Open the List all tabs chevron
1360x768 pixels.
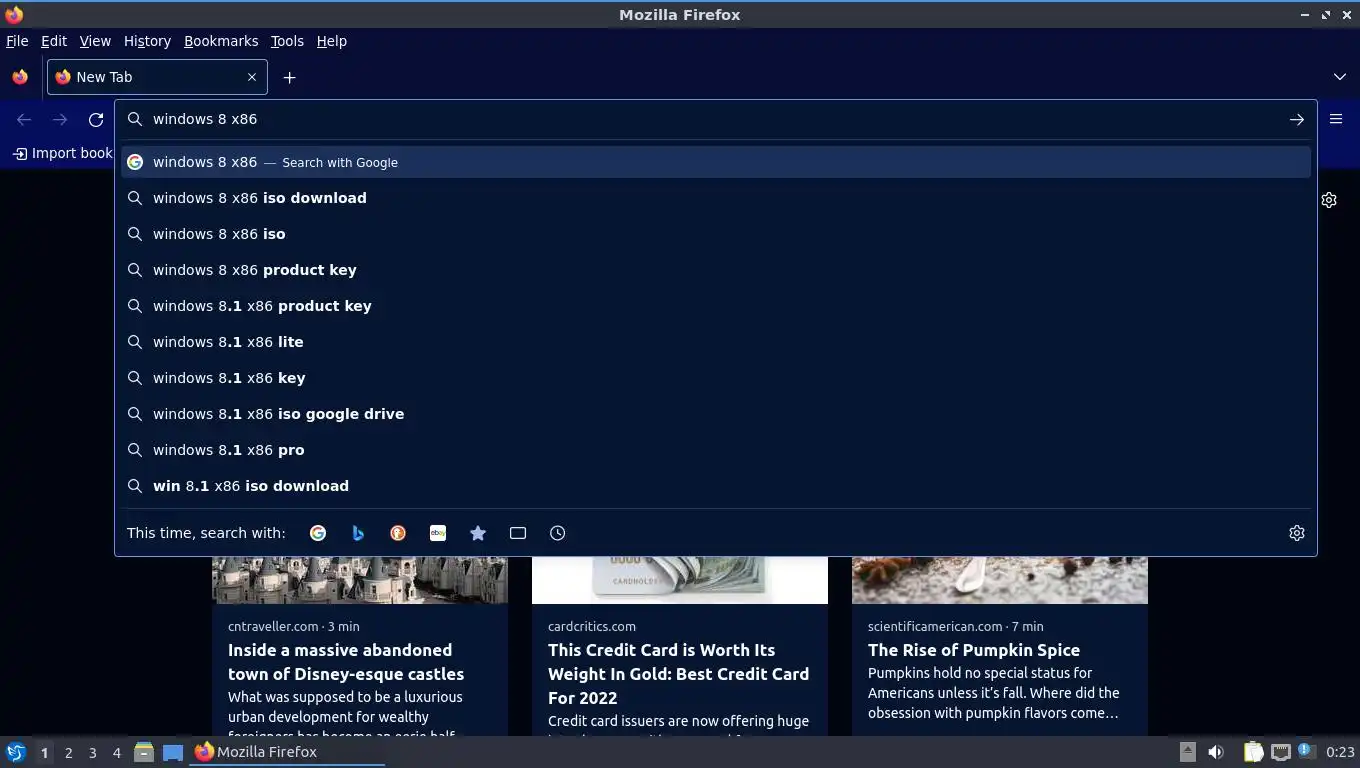point(1340,77)
